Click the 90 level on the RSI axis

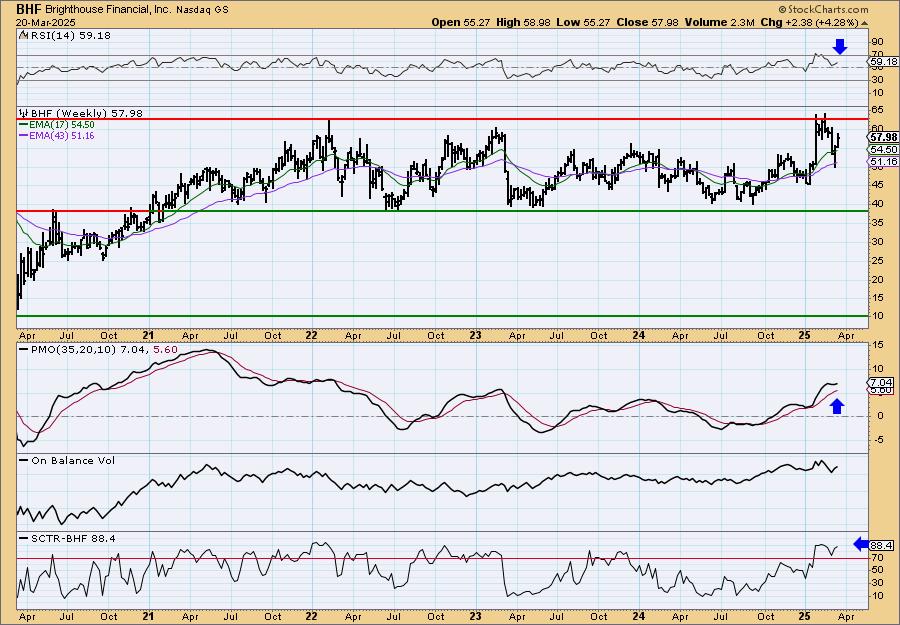(x=878, y=42)
